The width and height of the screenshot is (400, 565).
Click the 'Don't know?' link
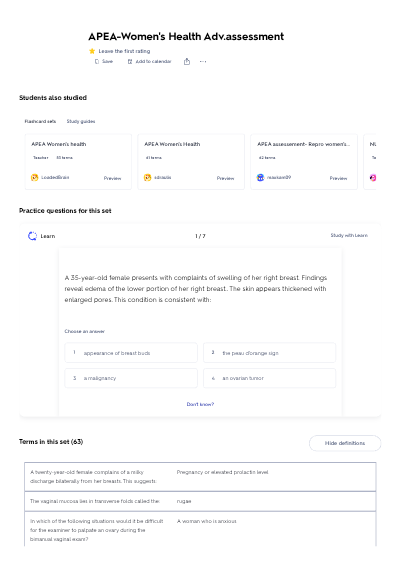click(200, 404)
